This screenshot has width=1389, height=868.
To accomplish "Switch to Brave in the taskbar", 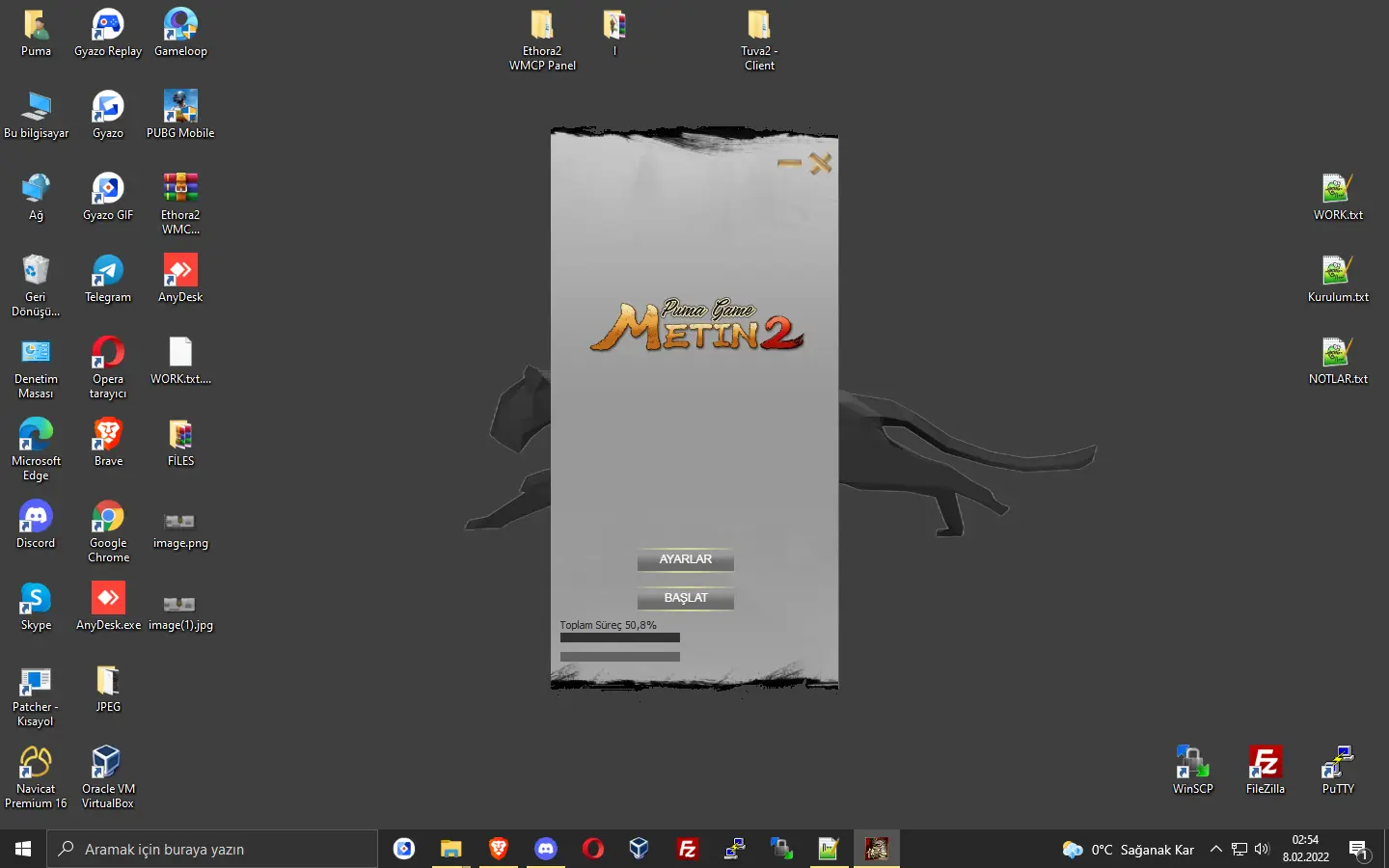I will [499, 849].
